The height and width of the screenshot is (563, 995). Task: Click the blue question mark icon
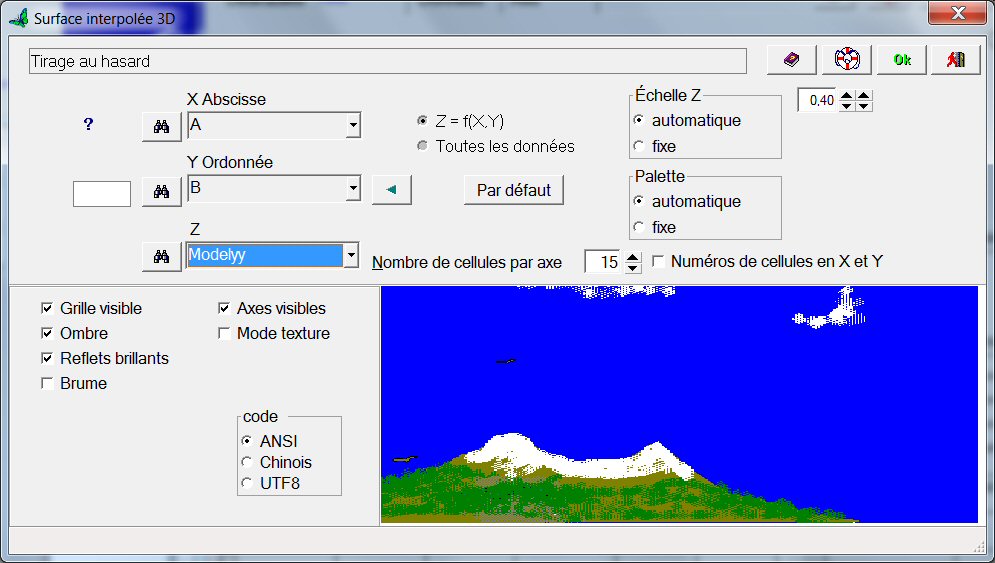(88, 124)
